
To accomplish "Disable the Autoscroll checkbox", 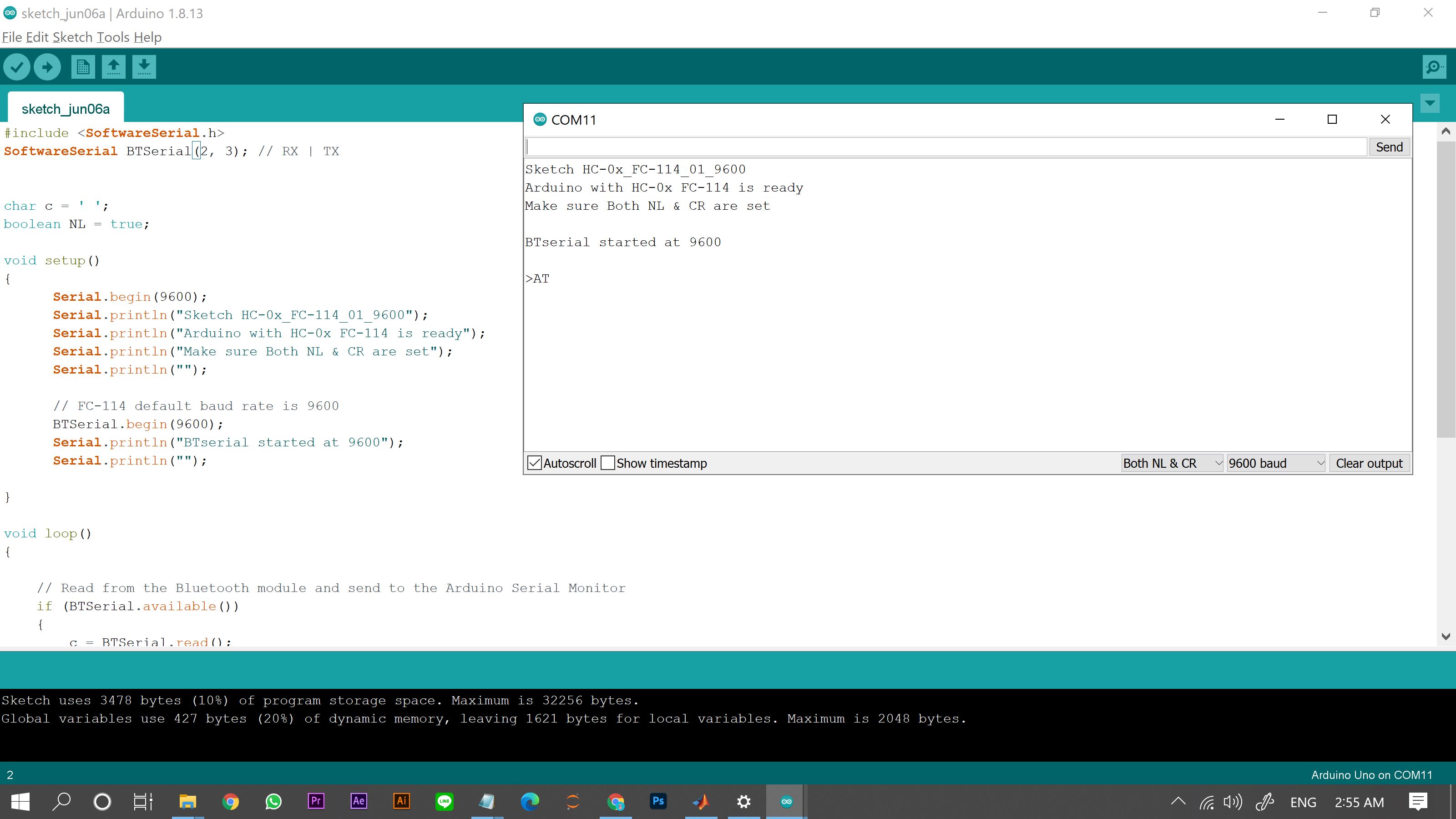I will (x=534, y=463).
